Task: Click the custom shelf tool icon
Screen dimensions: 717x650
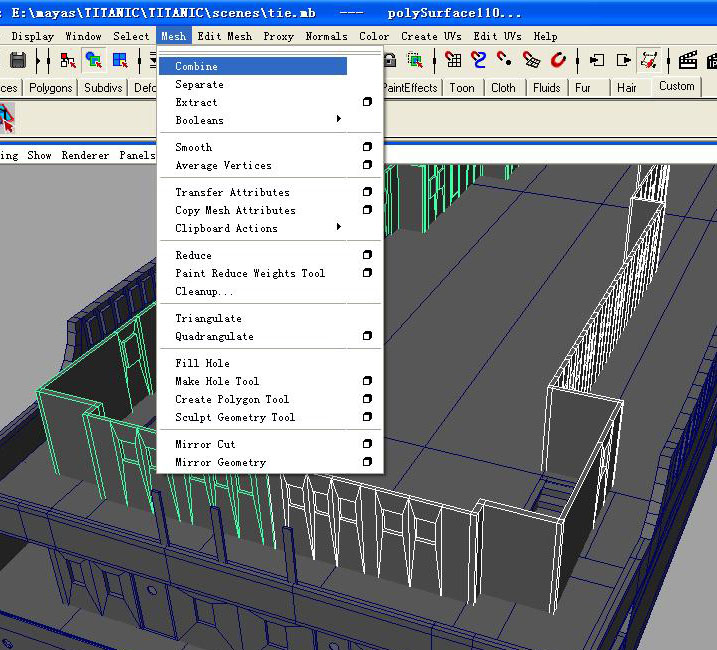Action: pyautogui.click(x=7, y=118)
